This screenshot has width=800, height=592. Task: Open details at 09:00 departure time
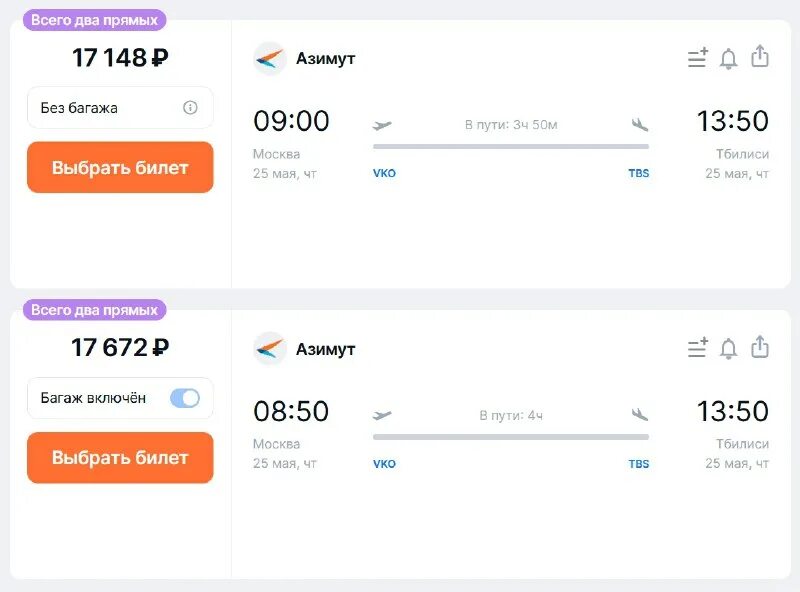[x=291, y=121]
